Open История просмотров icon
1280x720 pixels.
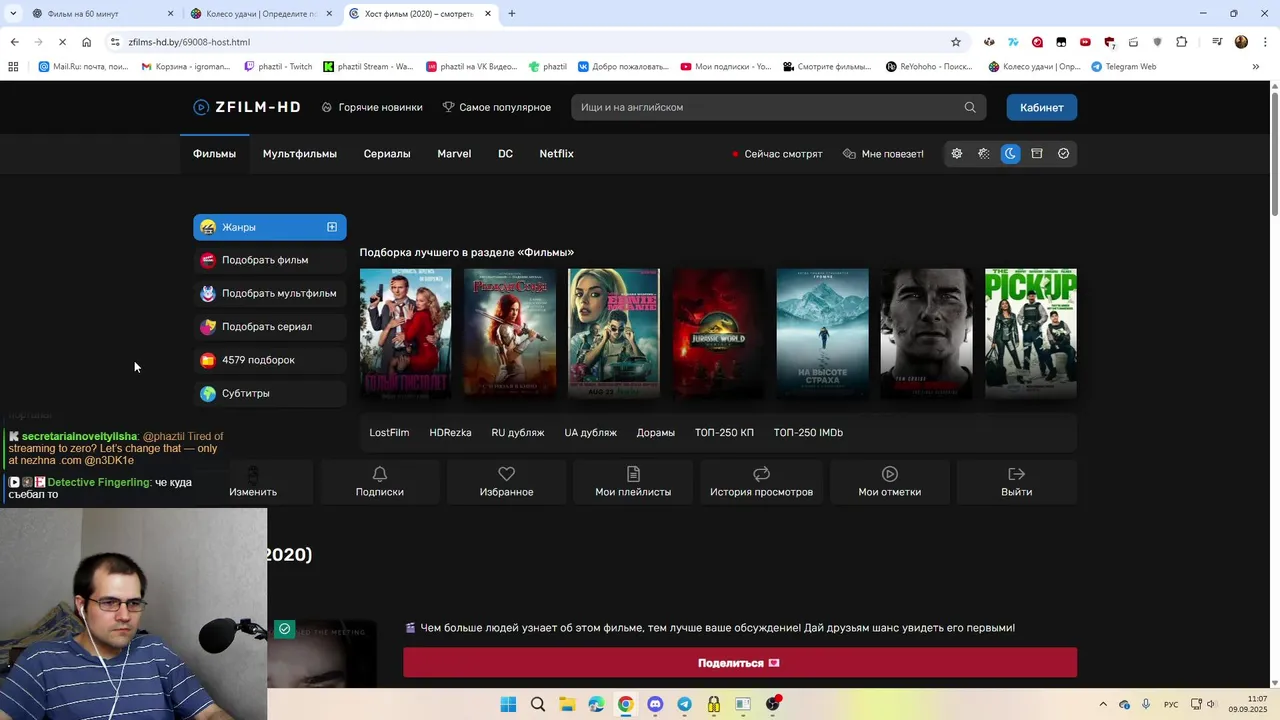point(761,474)
